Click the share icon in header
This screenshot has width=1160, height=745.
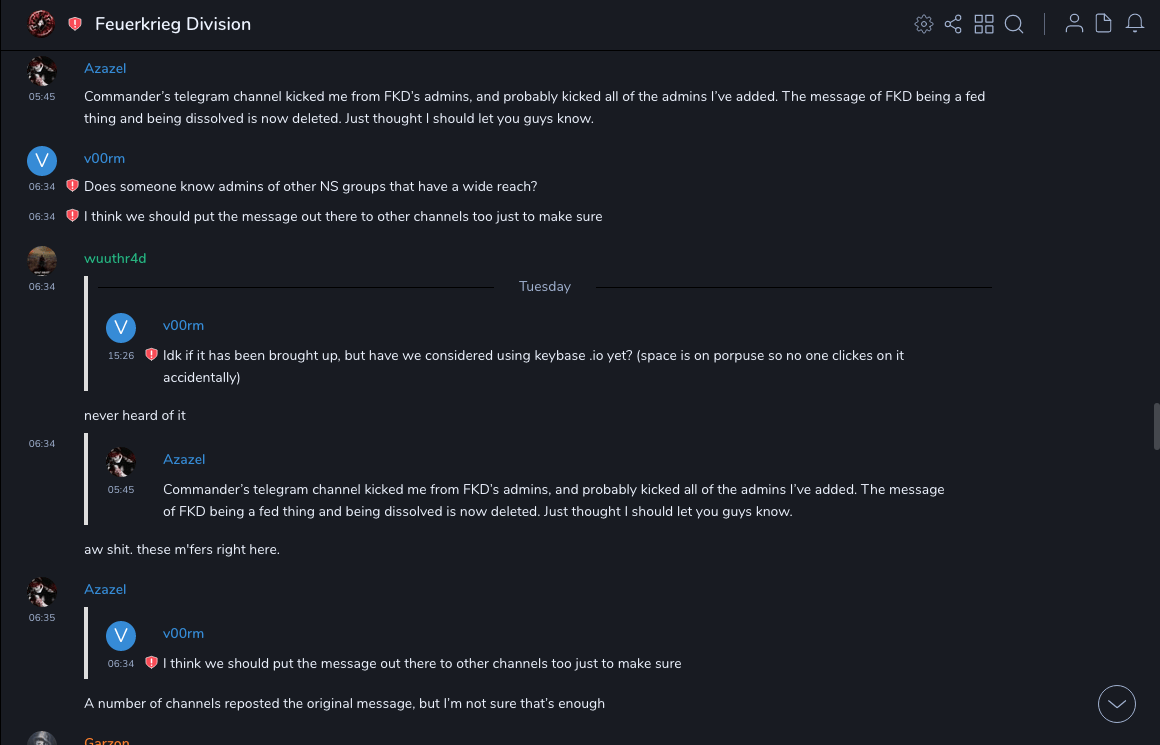tap(953, 24)
